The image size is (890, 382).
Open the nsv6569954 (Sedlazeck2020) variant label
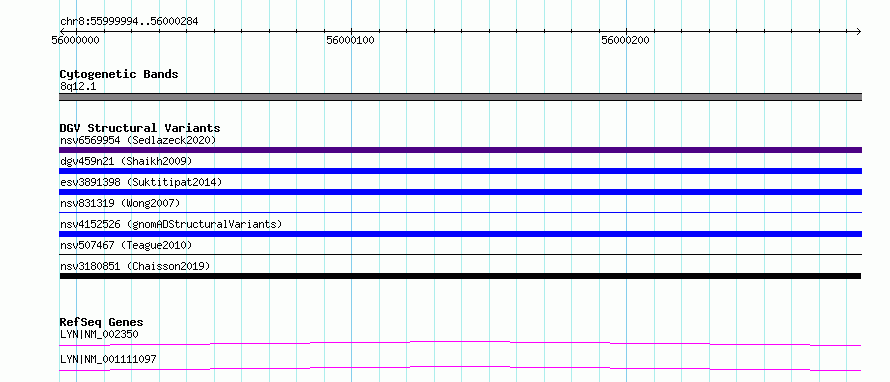pyautogui.click(x=138, y=140)
